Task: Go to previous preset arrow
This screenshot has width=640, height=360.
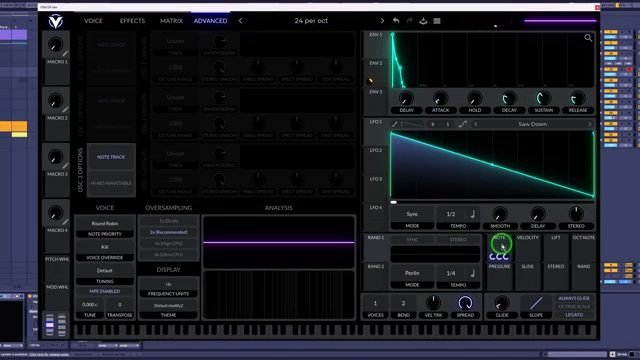Action: (240, 21)
